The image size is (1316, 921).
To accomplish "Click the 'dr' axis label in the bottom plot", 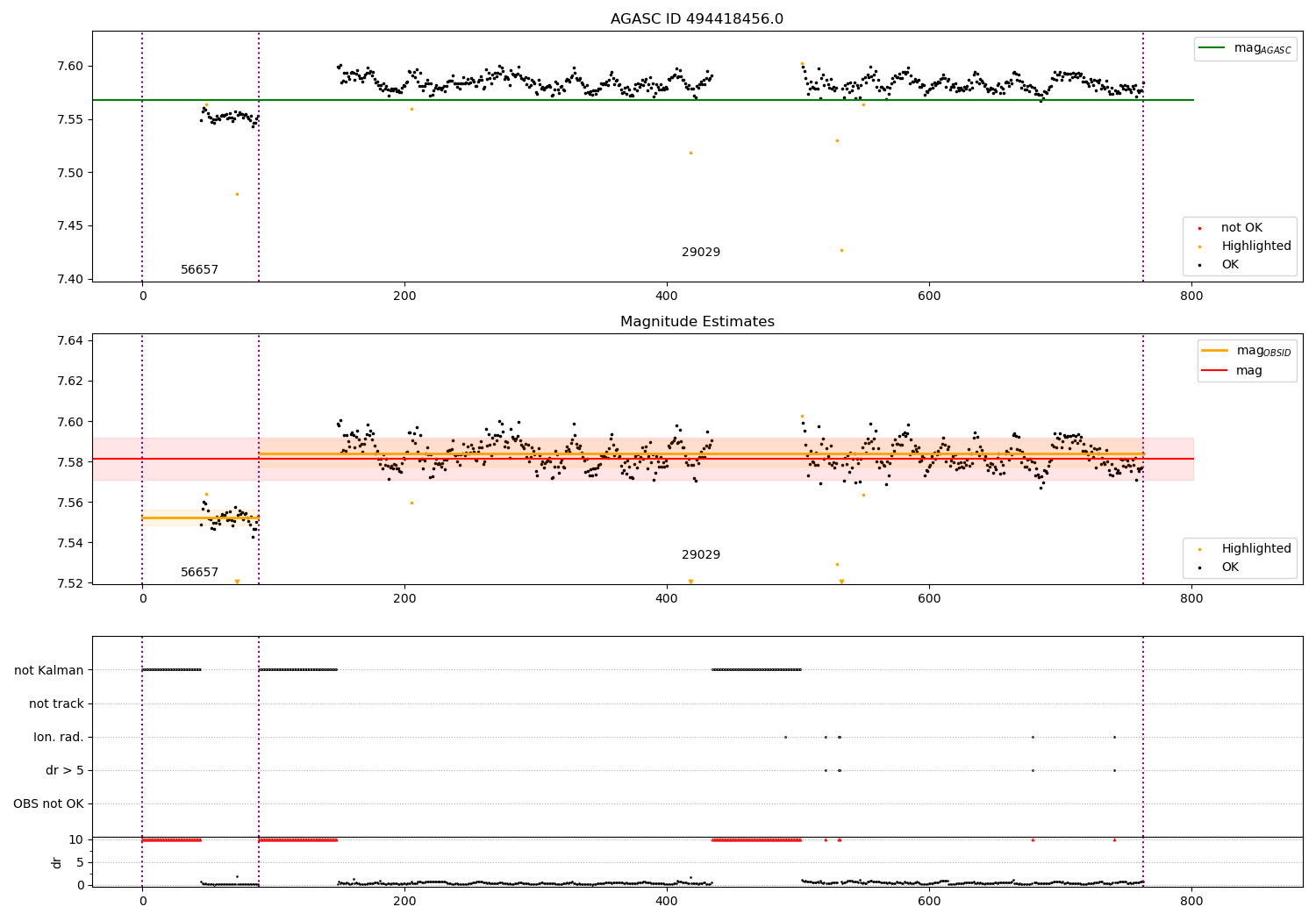I will 57,862.
